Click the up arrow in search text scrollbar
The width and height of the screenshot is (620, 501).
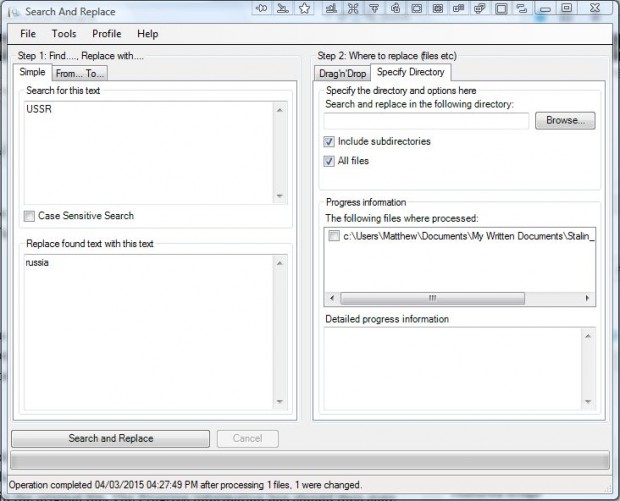280,110
